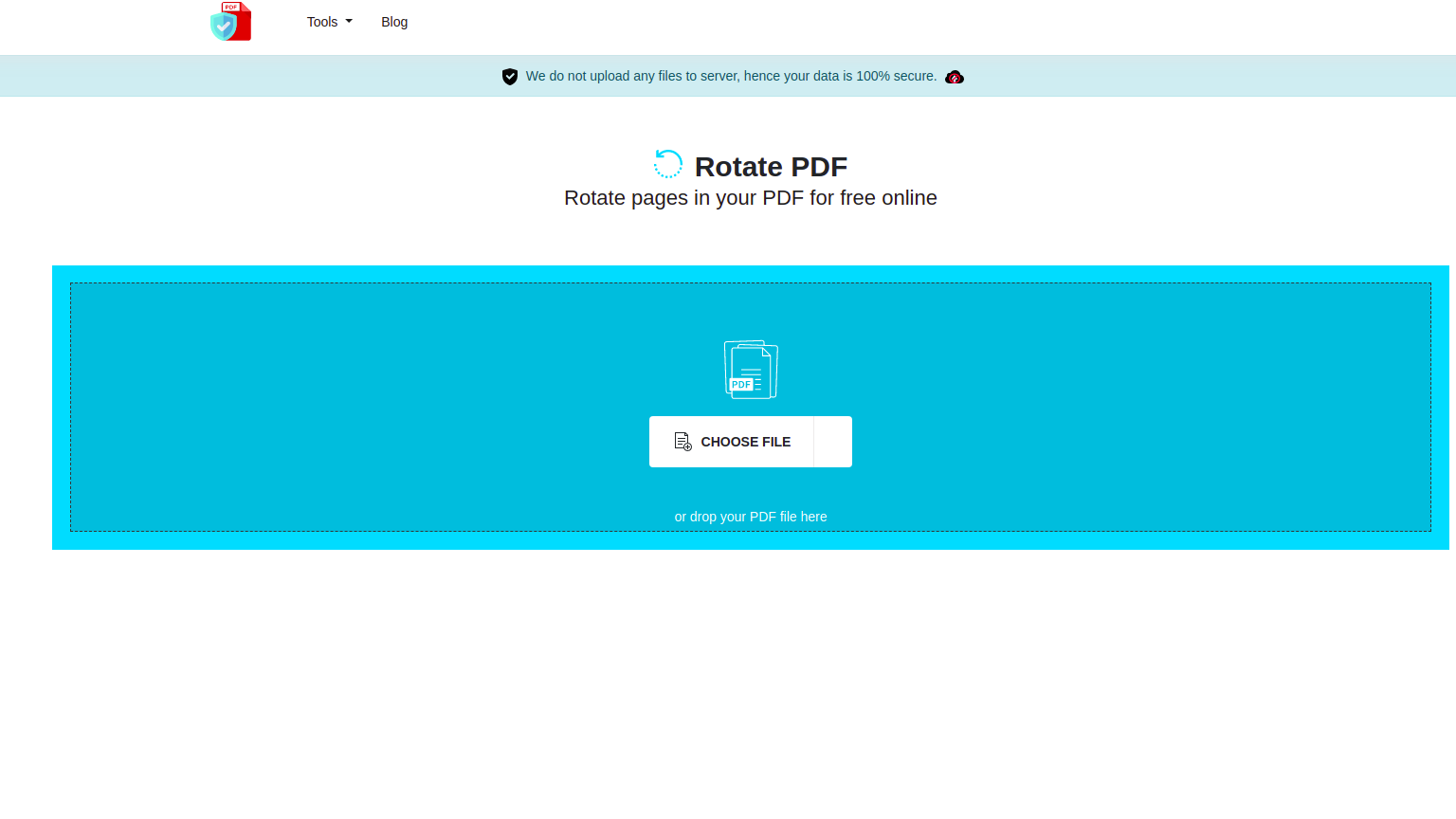Image resolution: width=1456 pixels, height=819 pixels.
Task: Click the stacked PDF documents icon
Action: click(751, 370)
